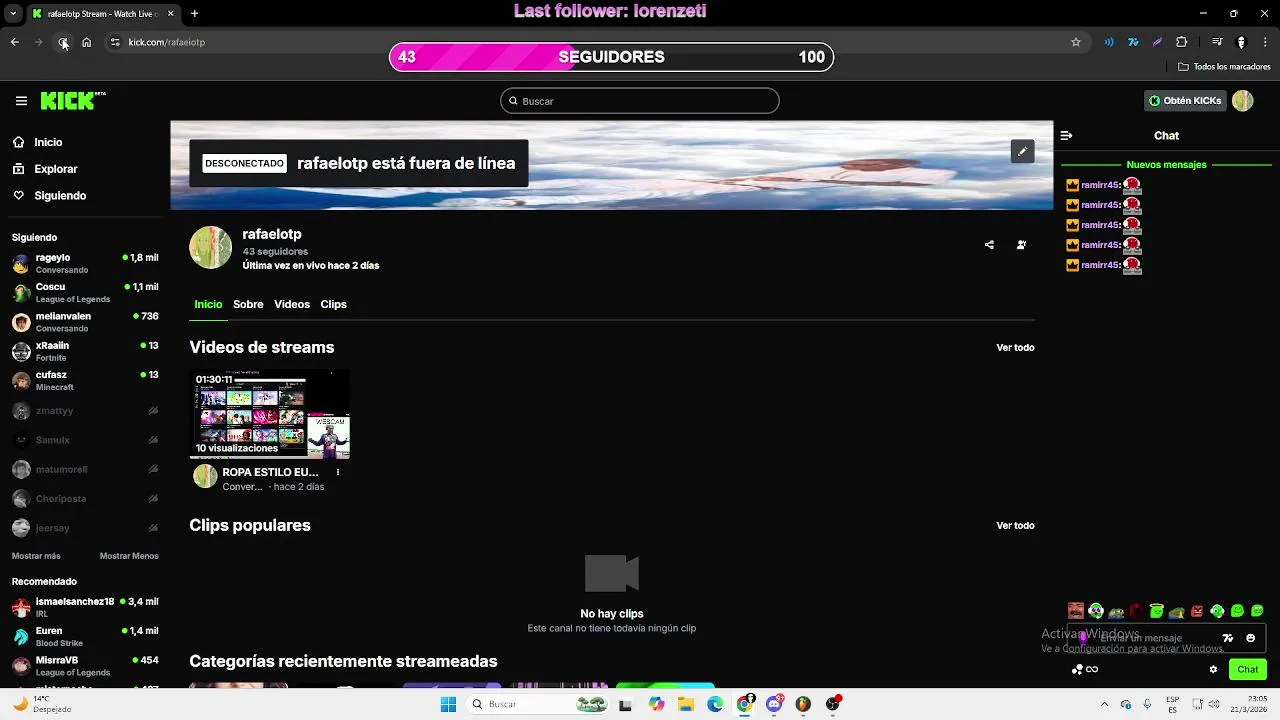
Task: Click the user icon beside share icon
Action: pyautogui.click(x=1021, y=245)
